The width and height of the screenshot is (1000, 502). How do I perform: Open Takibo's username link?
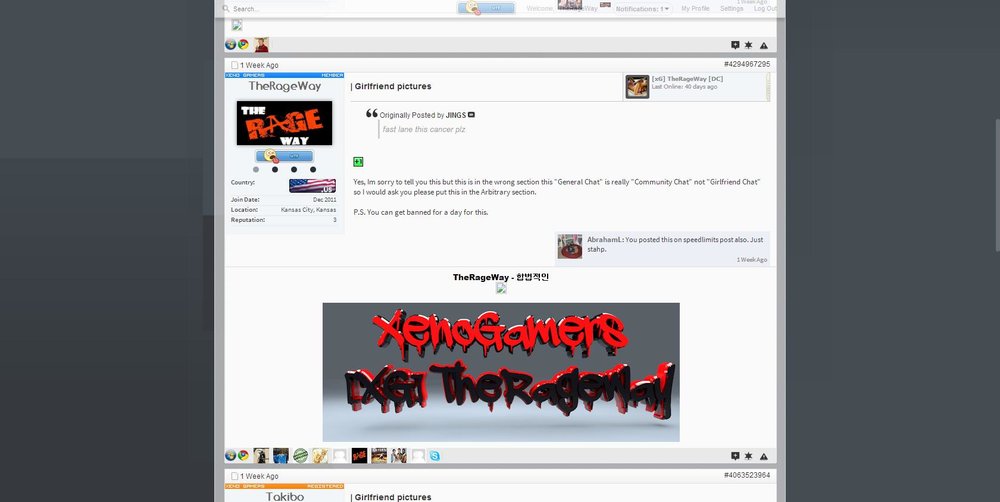pos(284,496)
